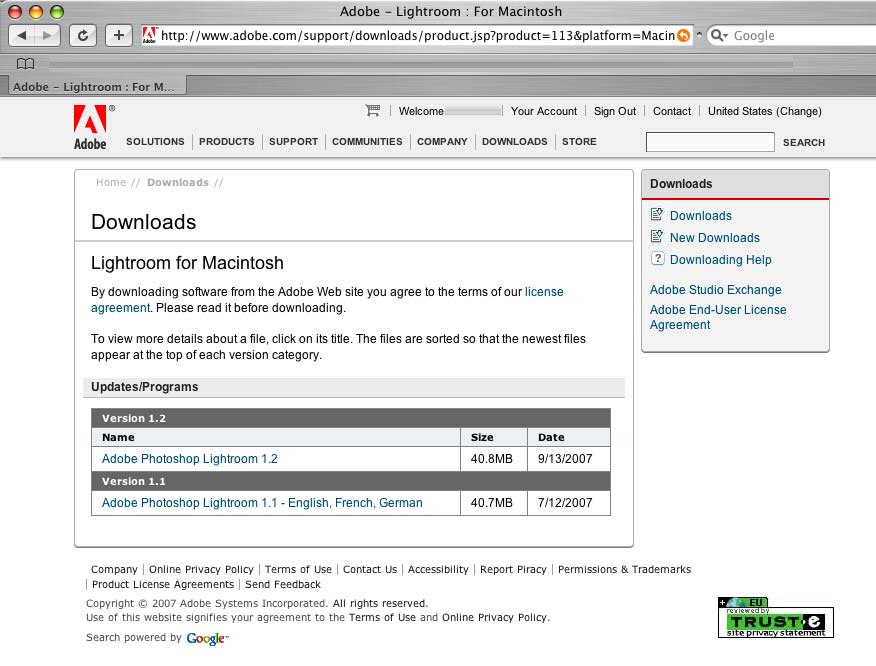The height and width of the screenshot is (666, 876).
Task: Click the SEARCH button
Action: click(x=803, y=142)
